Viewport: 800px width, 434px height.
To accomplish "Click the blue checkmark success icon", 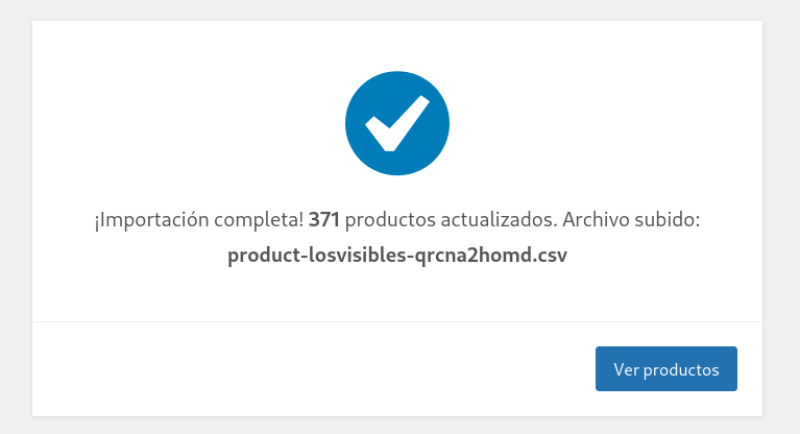I will point(397,123).
